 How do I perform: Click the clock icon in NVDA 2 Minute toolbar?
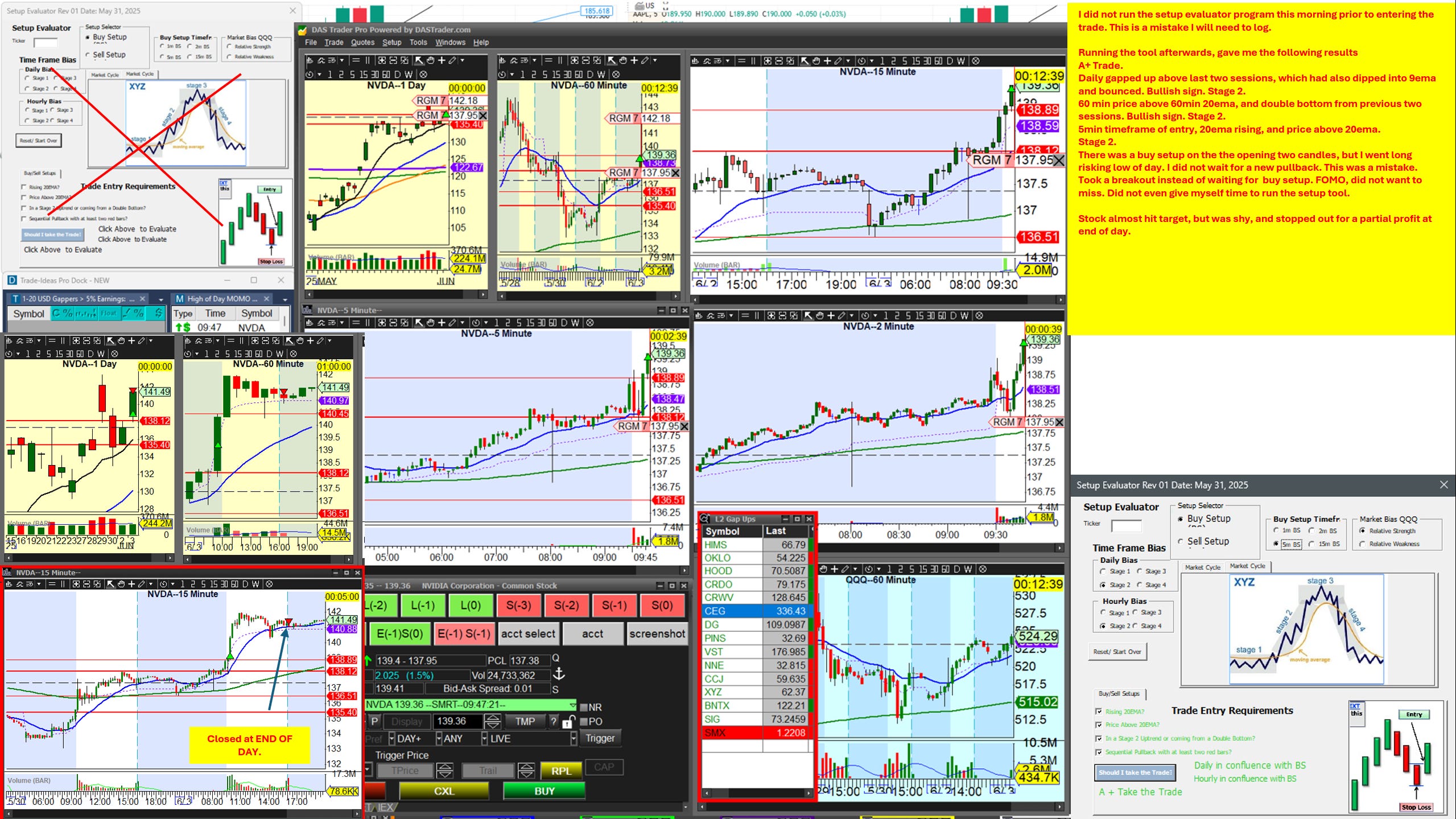[x=865, y=315]
